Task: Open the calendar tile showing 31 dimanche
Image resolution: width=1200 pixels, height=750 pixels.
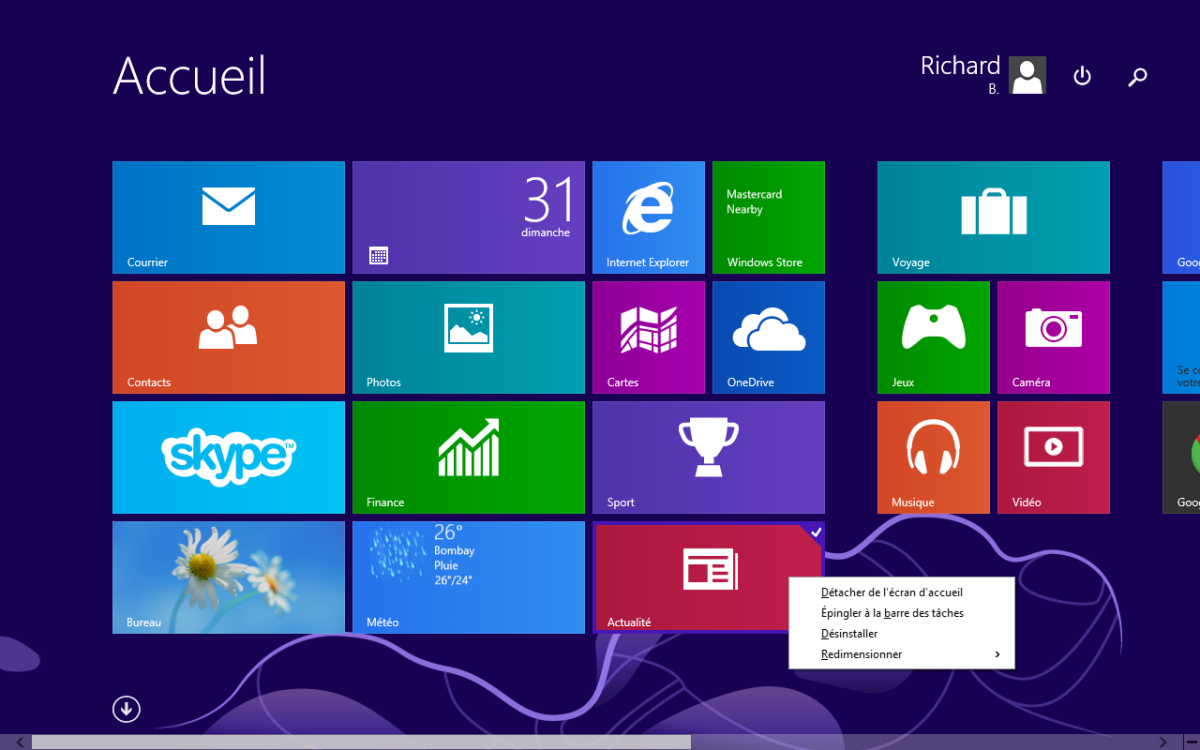Action: [469, 217]
